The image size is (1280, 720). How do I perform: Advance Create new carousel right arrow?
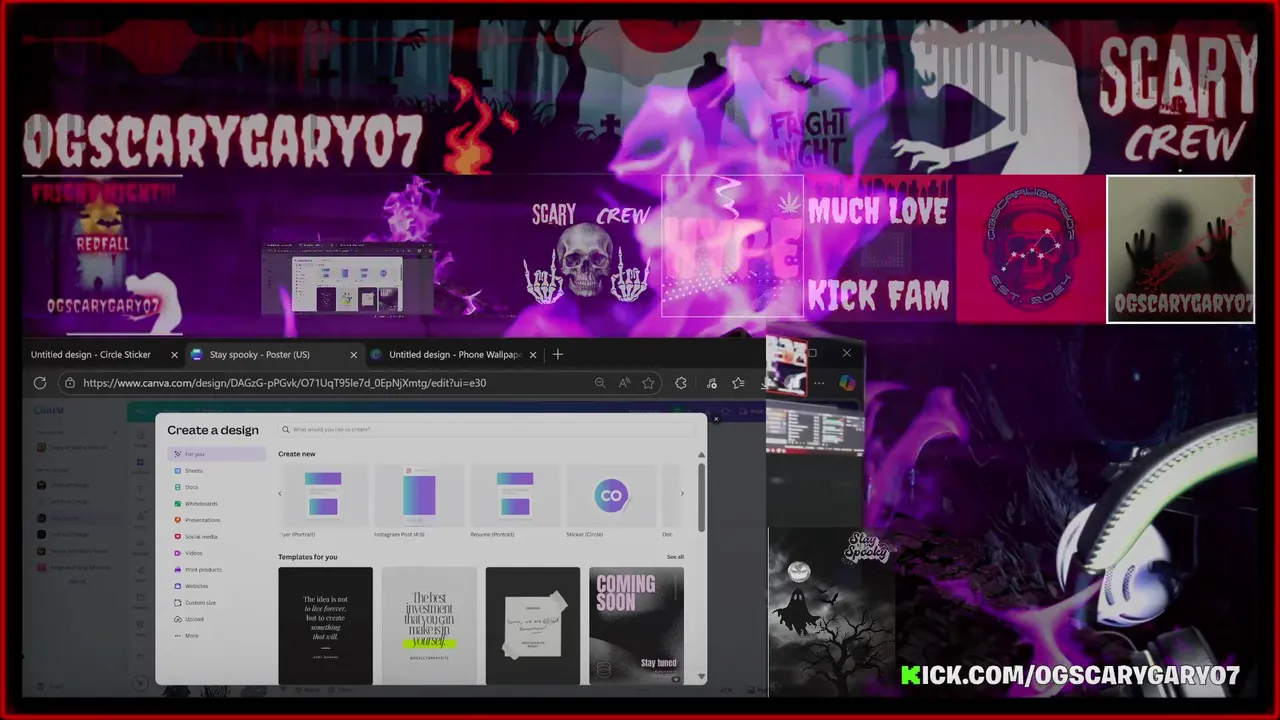(x=682, y=494)
